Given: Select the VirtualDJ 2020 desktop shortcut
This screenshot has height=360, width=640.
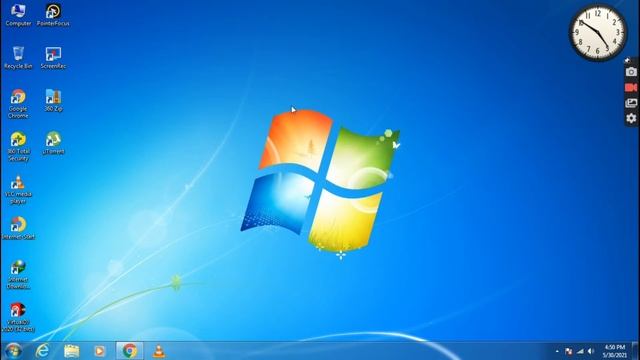Looking at the screenshot, I should (x=18, y=317).
